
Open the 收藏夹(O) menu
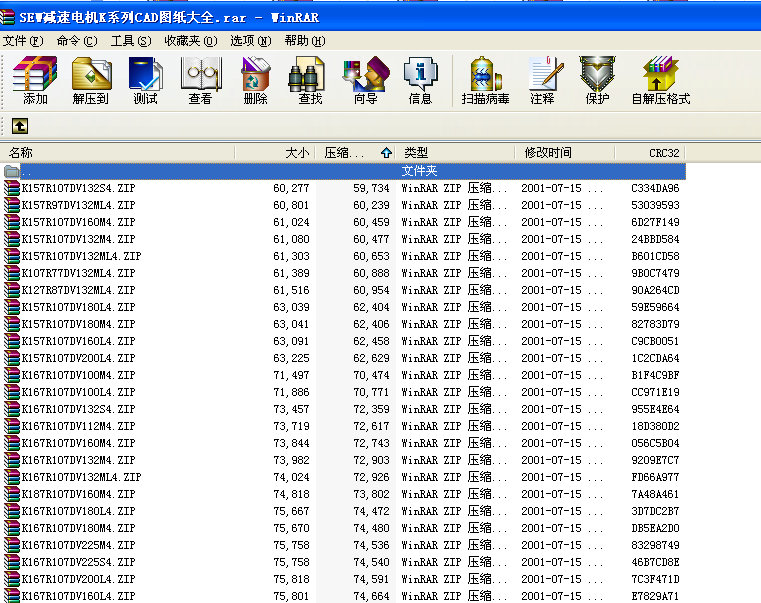pyautogui.click(x=191, y=41)
